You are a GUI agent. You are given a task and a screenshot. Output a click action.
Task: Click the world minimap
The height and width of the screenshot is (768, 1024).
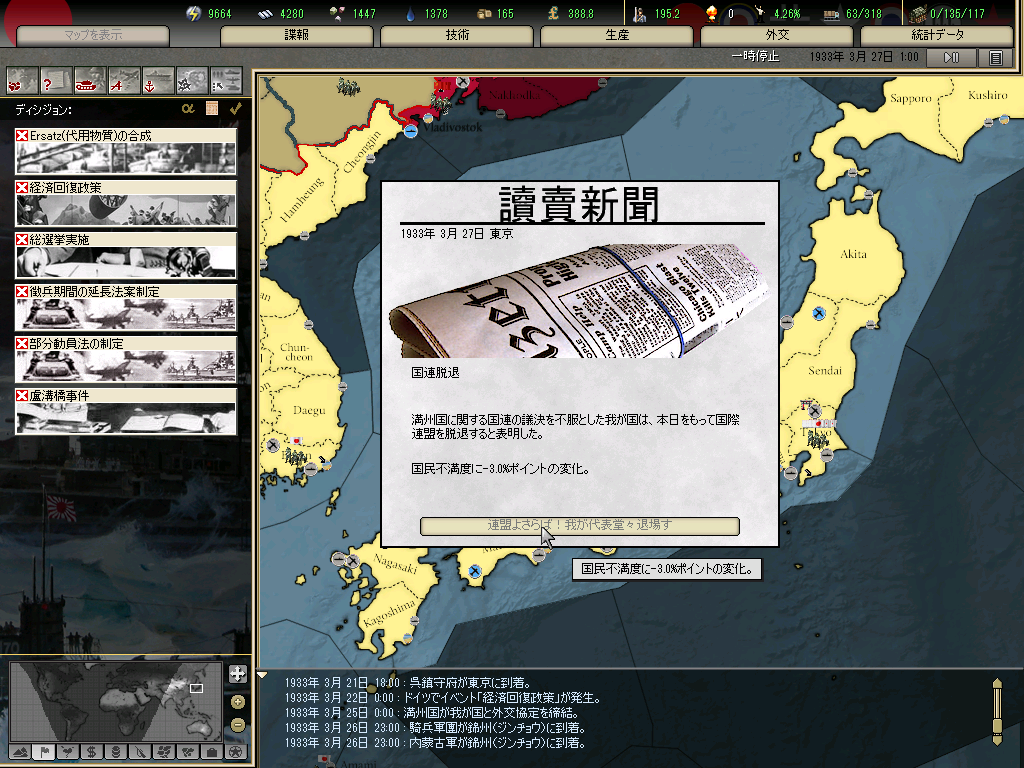[x=116, y=701]
